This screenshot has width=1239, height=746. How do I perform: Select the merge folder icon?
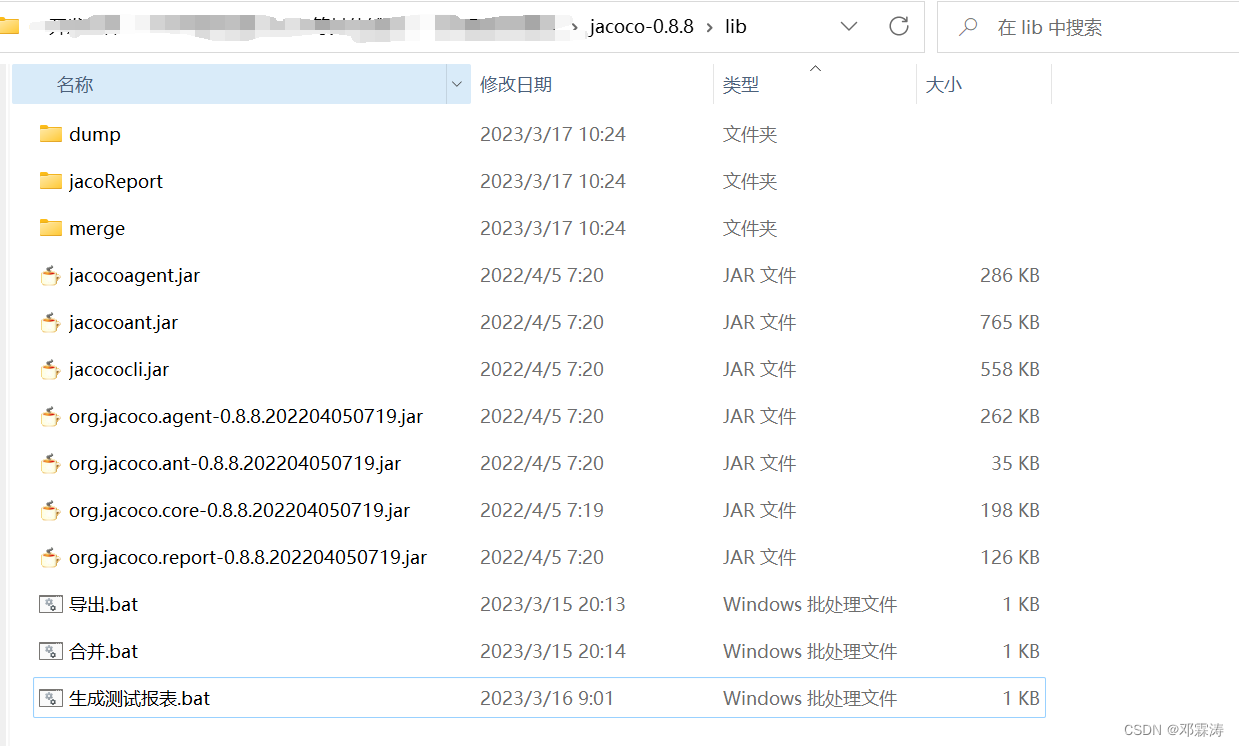coord(51,228)
